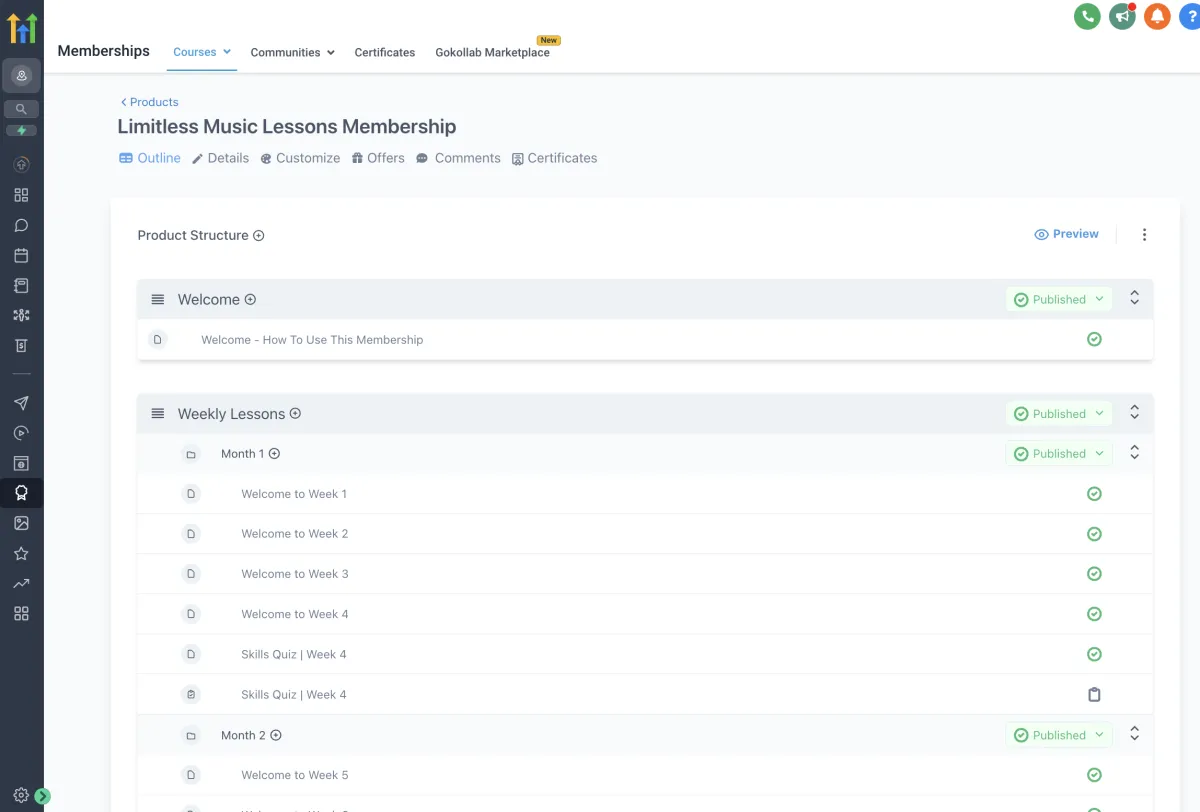Open the contacts book icon in sidebar

tap(22, 285)
